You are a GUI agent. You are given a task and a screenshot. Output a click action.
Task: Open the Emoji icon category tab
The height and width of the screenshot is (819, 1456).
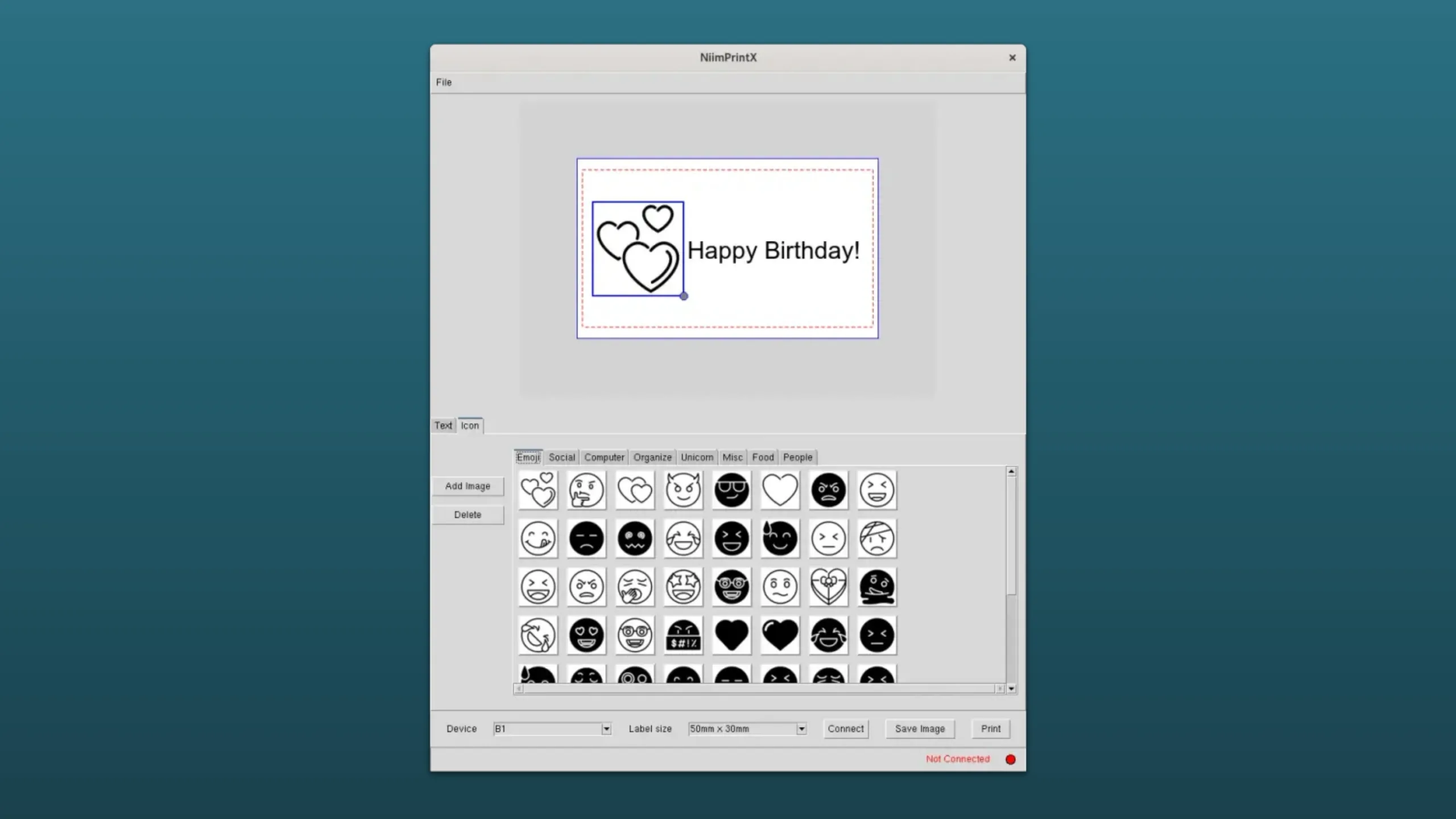point(528,457)
